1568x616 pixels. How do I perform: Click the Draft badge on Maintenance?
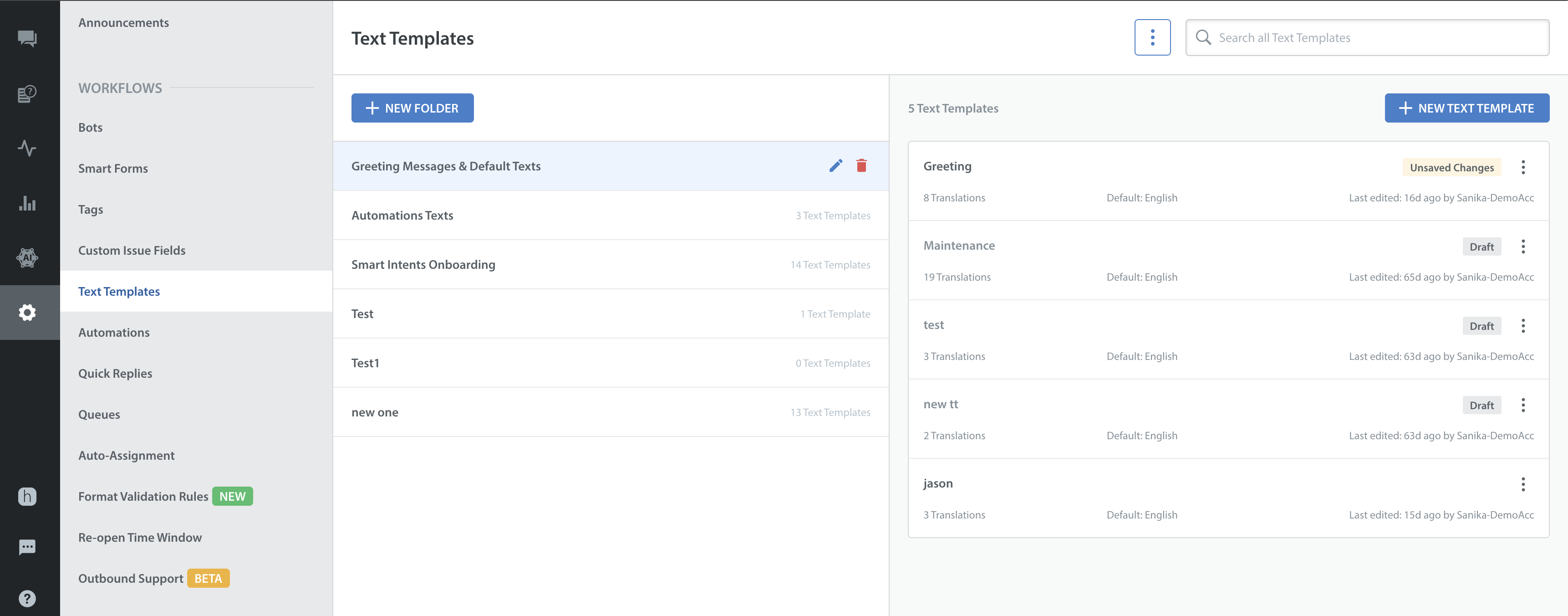point(1481,247)
